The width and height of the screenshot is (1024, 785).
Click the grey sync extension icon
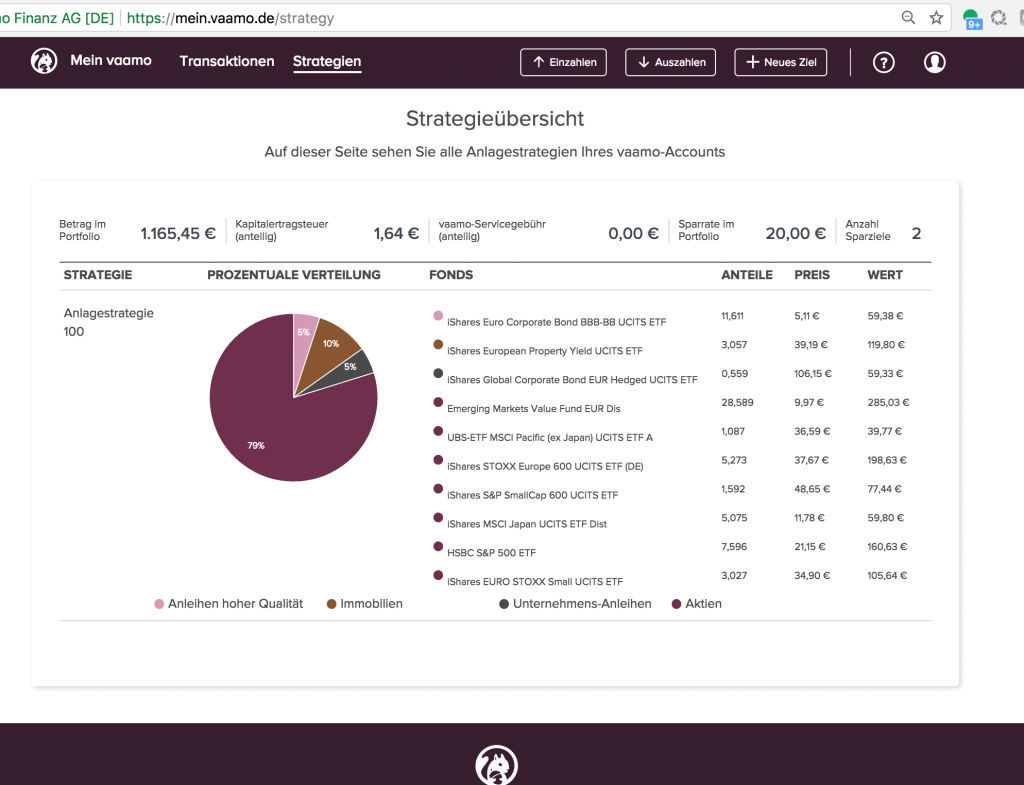pos(999,18)
